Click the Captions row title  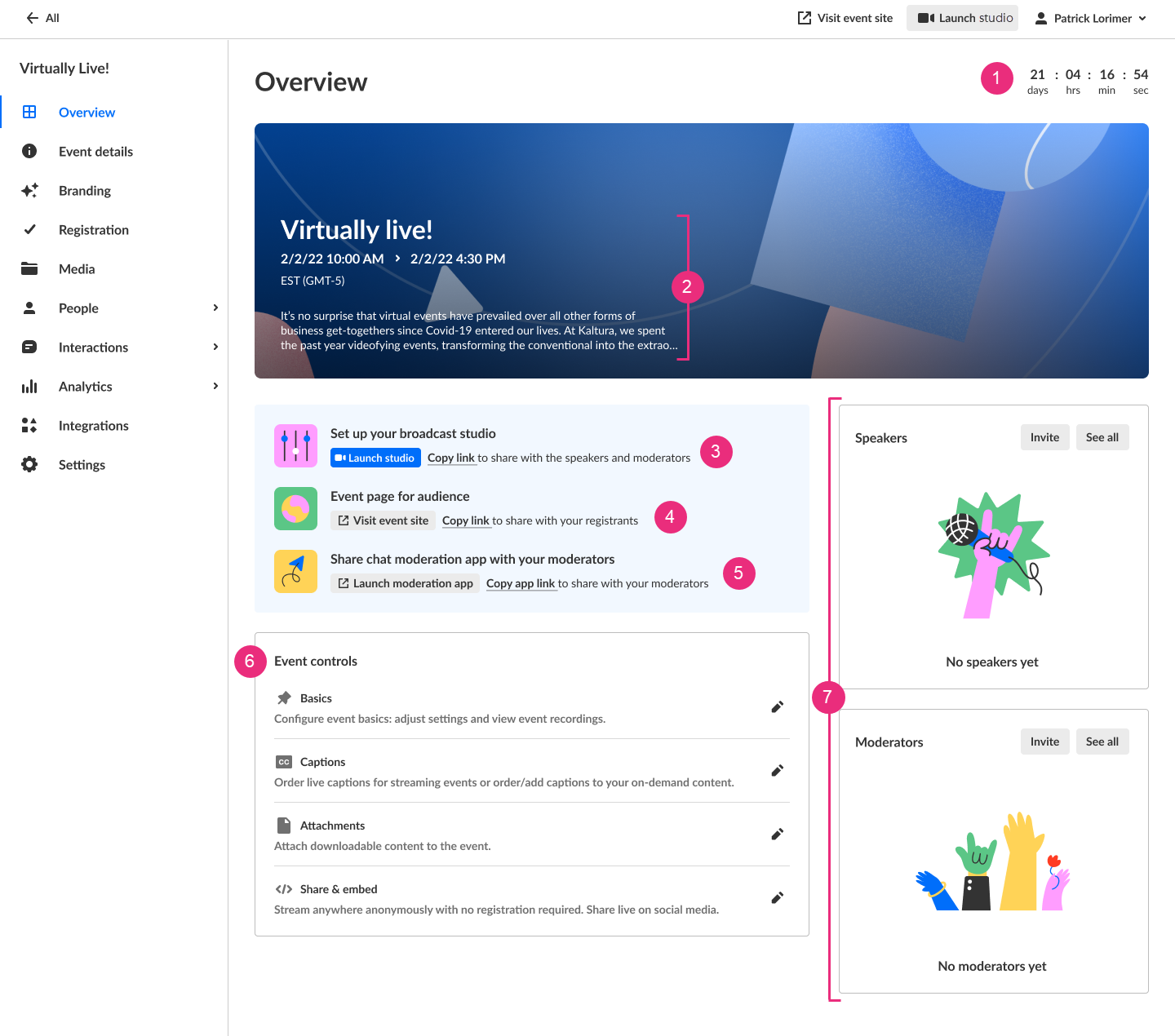pos(322,762)
